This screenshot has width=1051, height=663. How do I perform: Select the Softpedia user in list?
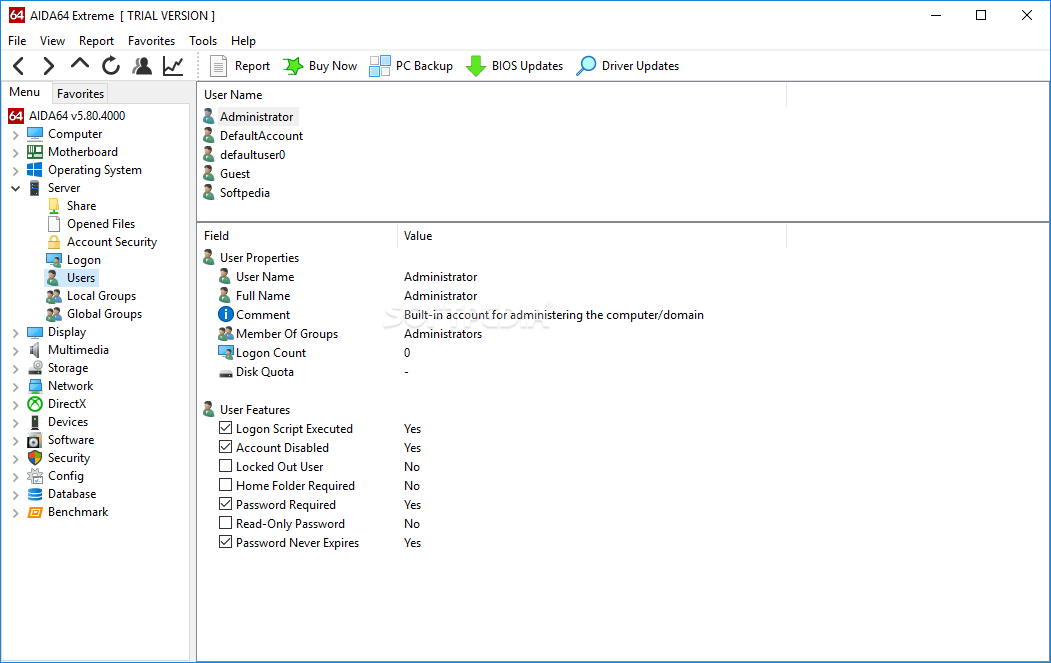click(245, 193)
